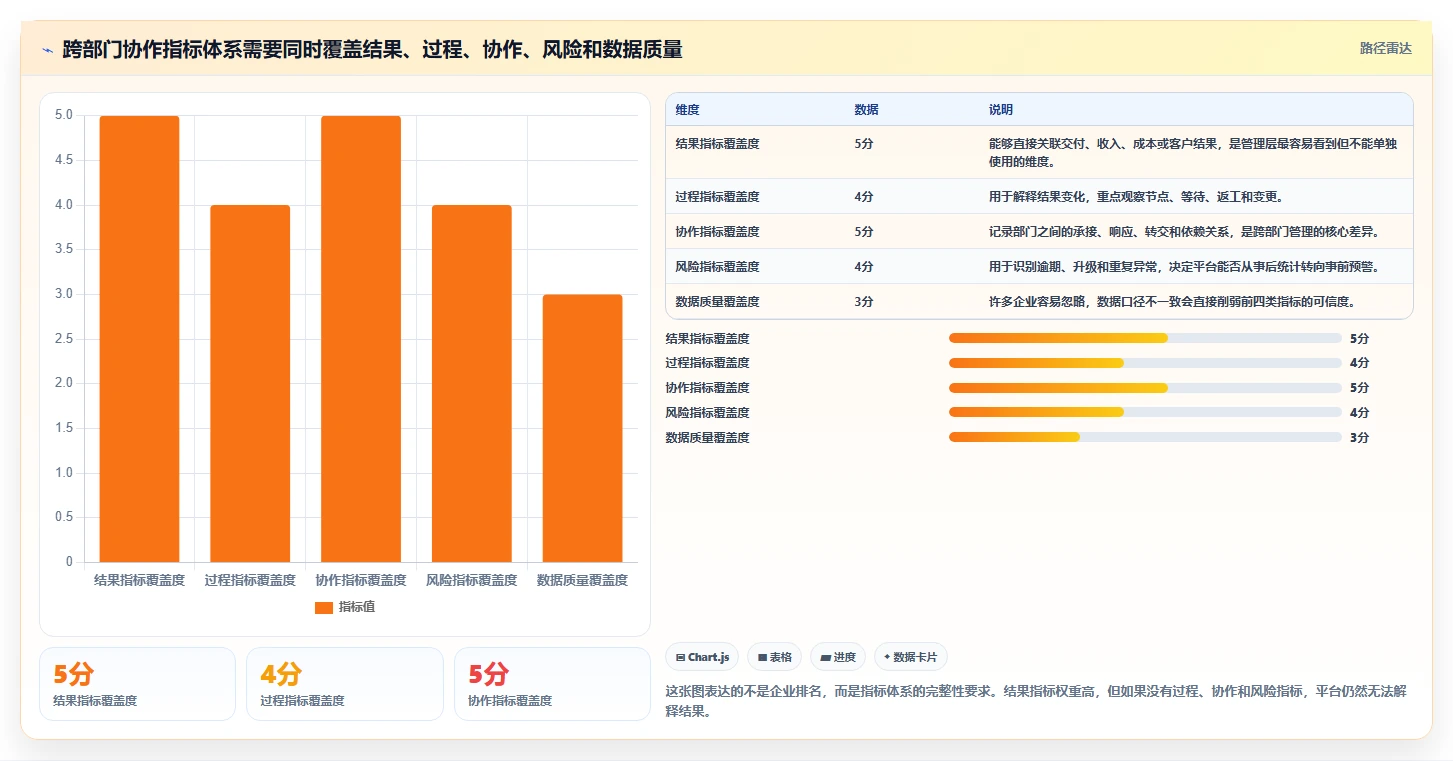The image size is (1453, 761).
Task: Open the 5分 结果指标覆盖度 card
Action: click(x=137, y=684)
